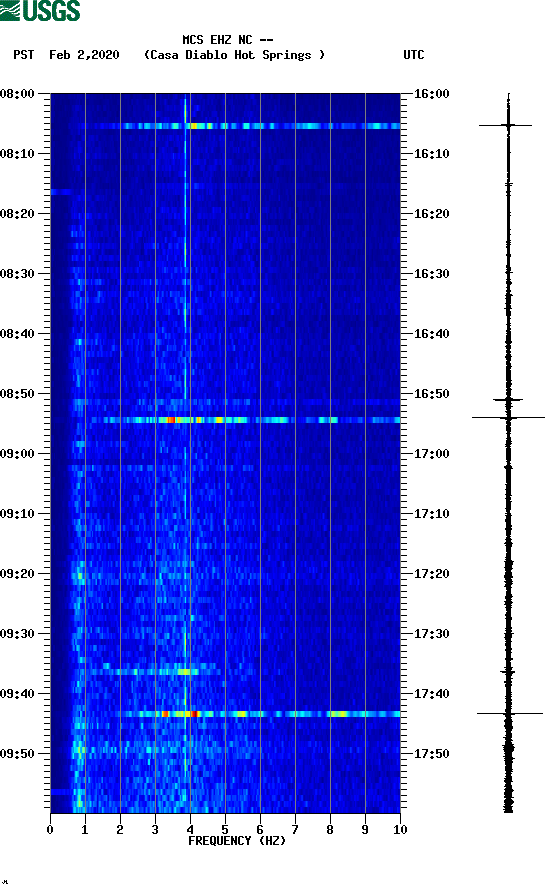Click the 17:50 UTC time label
Viewport: 552px width, 893px height.
(x=432, y=754)
